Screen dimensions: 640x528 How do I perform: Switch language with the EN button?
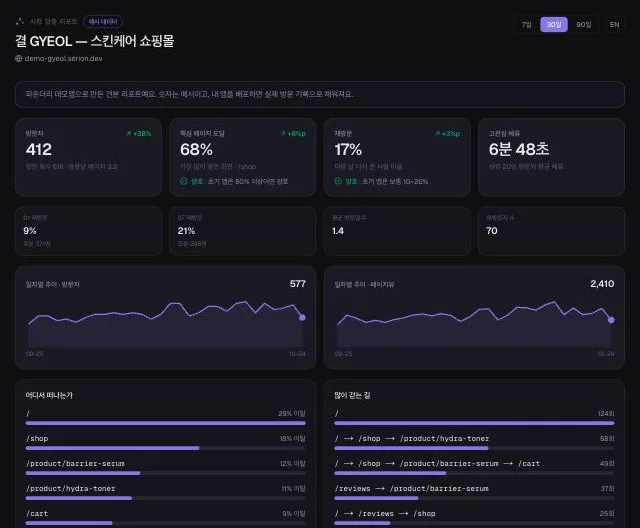click(614, 24)
